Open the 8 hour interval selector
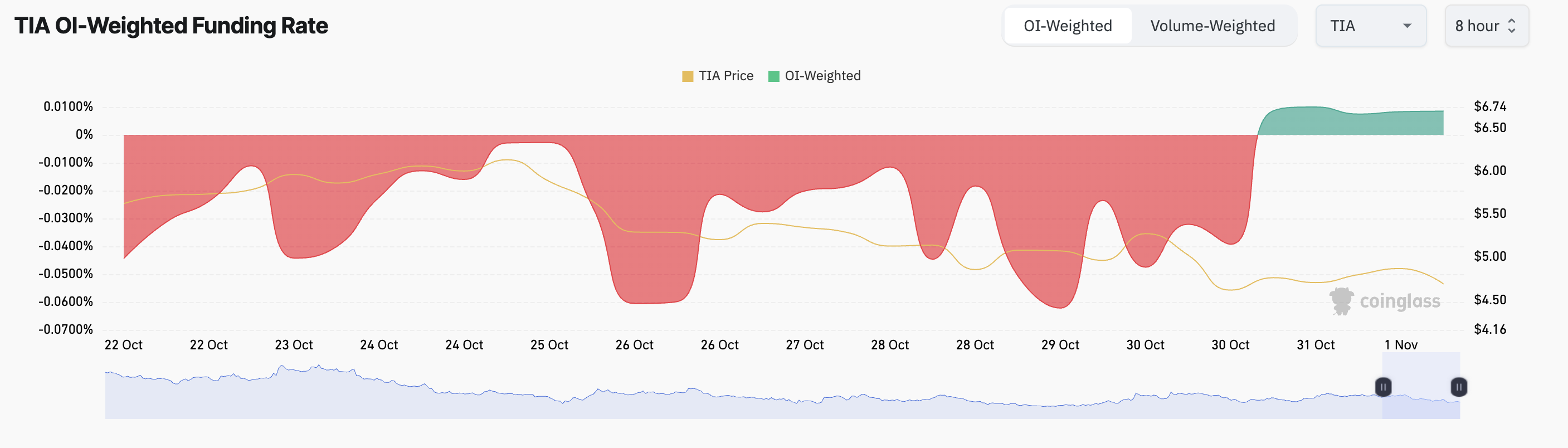 tap(1485, 26)
